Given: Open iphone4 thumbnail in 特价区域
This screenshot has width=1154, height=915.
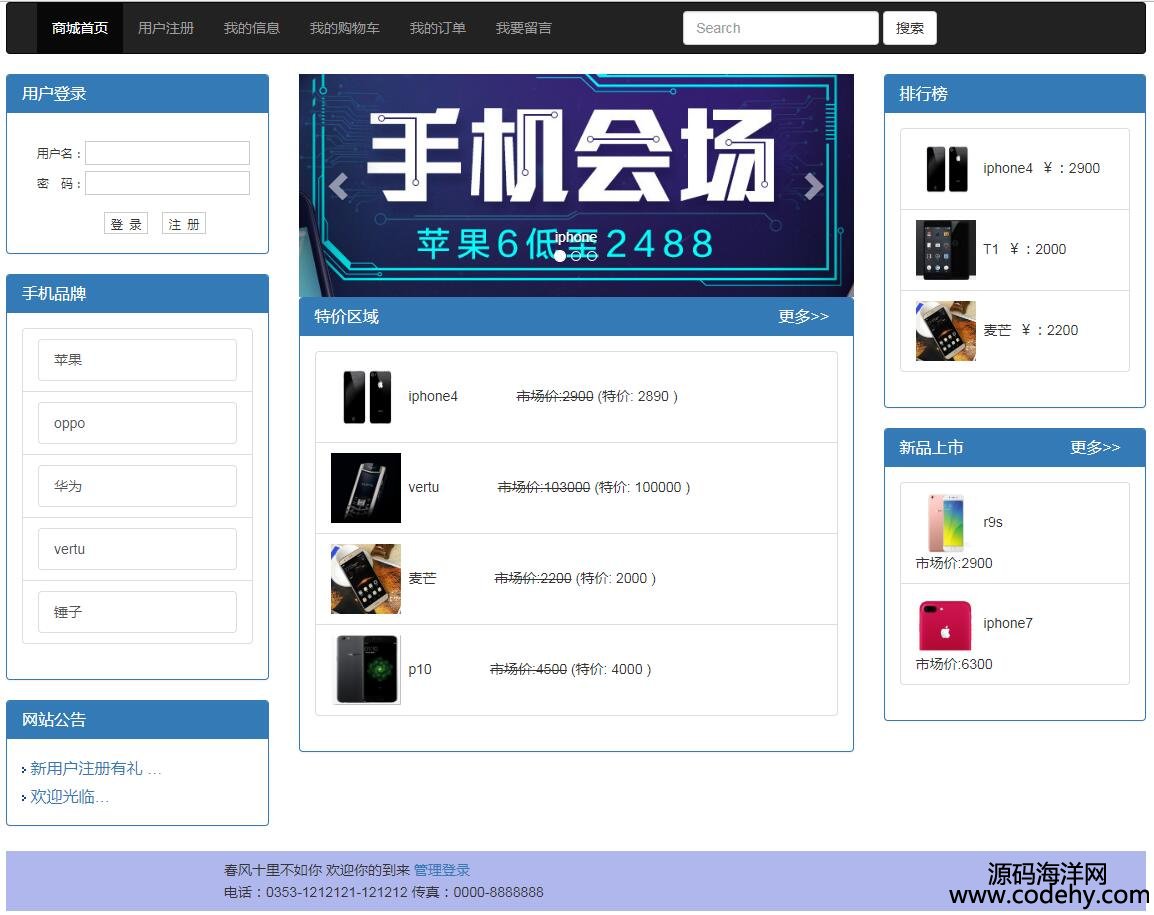Looking at the screenshot, I should click(367, 397).
